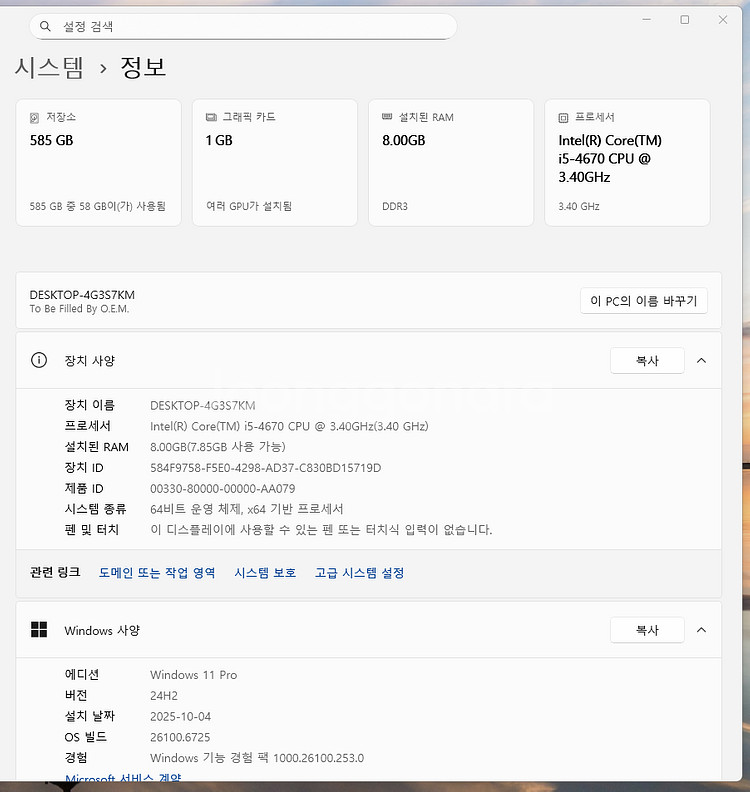Image resolution: width=750 pixels, height=792 pixels.
Task: Go back to 시스템 in the breadcrumb
Action: [x=49, y=68]
